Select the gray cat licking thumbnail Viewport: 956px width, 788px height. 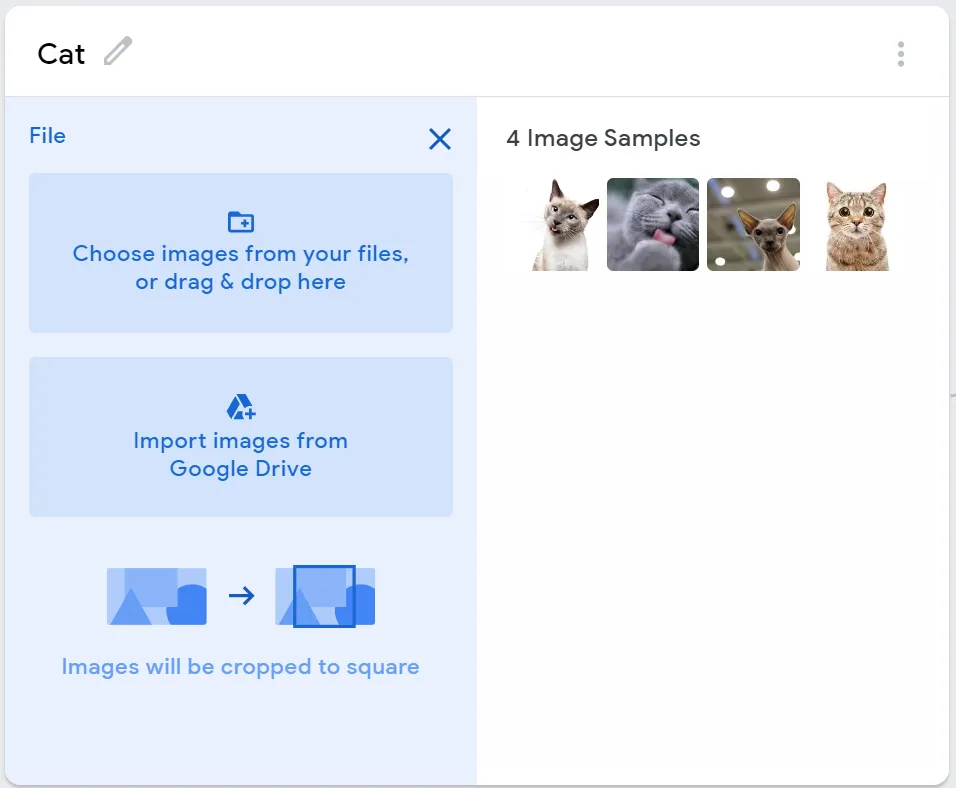pos(653,224)
